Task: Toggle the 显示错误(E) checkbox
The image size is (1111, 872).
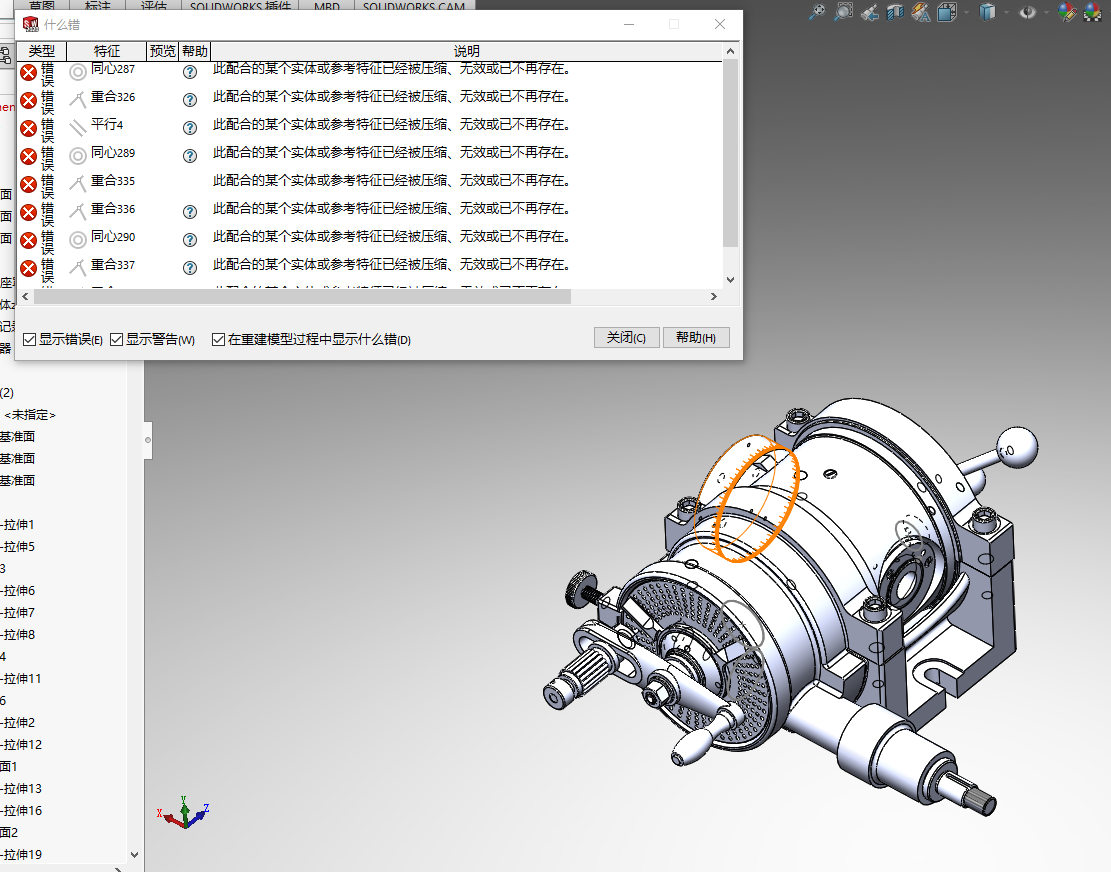Action: click(30, 340)
